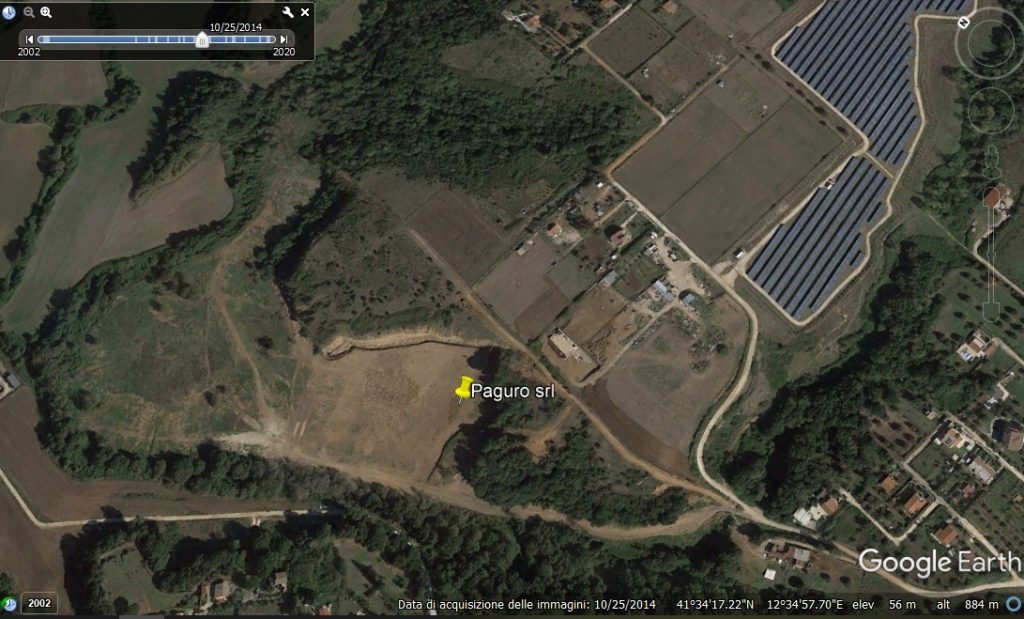Open time slider options wrench

287,12
